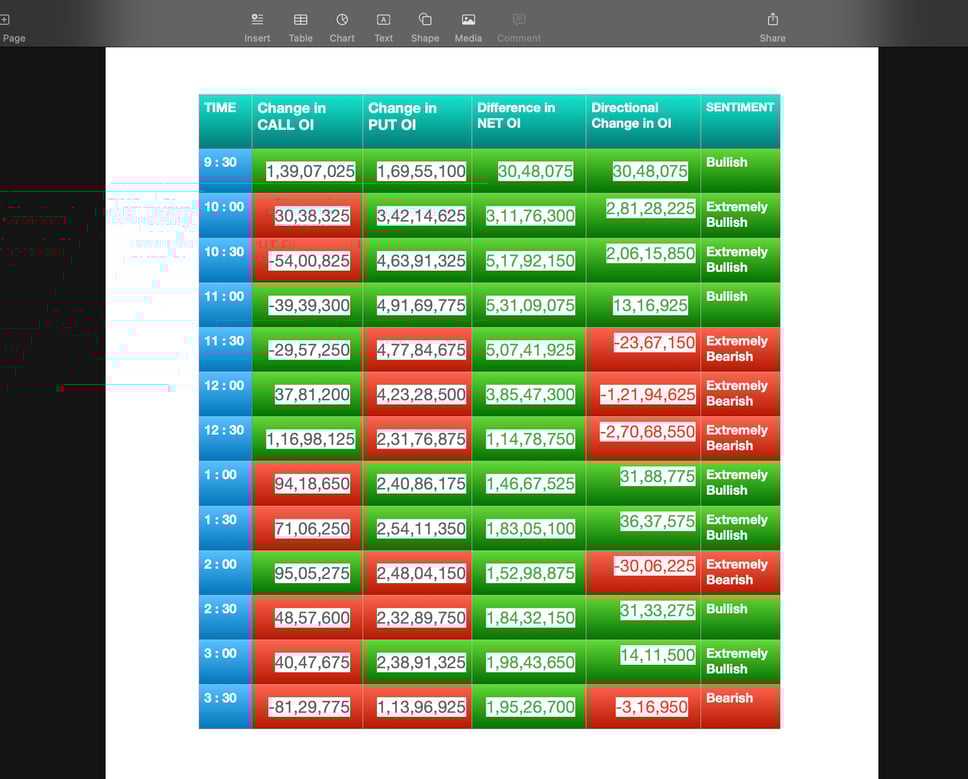Select the 3 : 30 time cell
Viewport: 968px width, 779px height.
pyautogui.click(x=225, y=706)
